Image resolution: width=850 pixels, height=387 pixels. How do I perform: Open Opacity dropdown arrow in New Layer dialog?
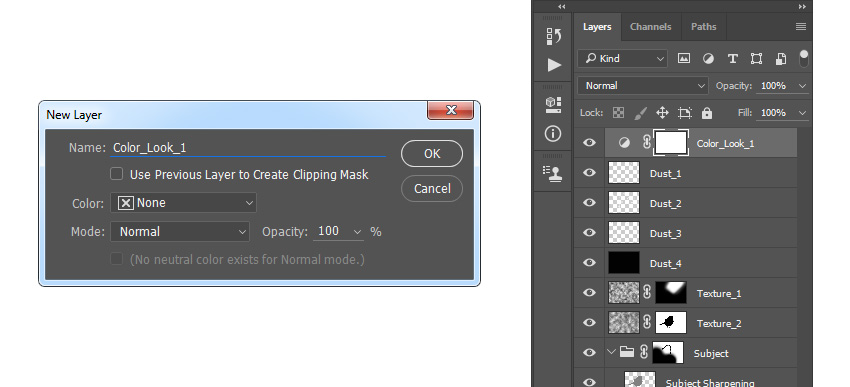(357, 232)
